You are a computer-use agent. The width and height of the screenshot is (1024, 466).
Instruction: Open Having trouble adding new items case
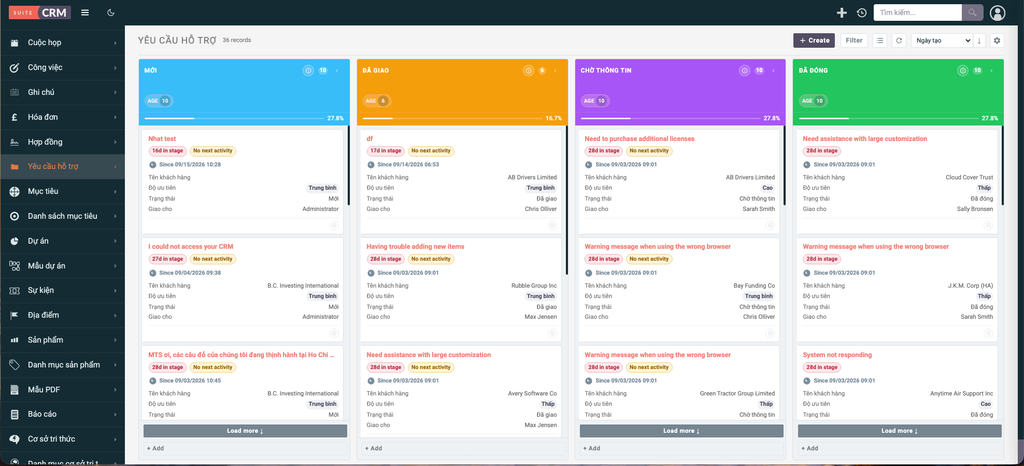point(415,247)
